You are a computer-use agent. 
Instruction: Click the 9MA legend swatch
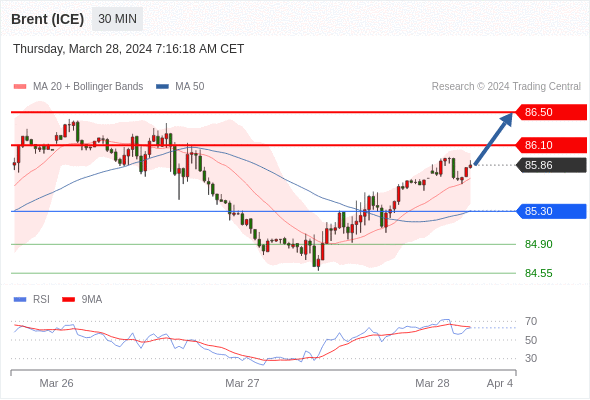coord(68,300)
